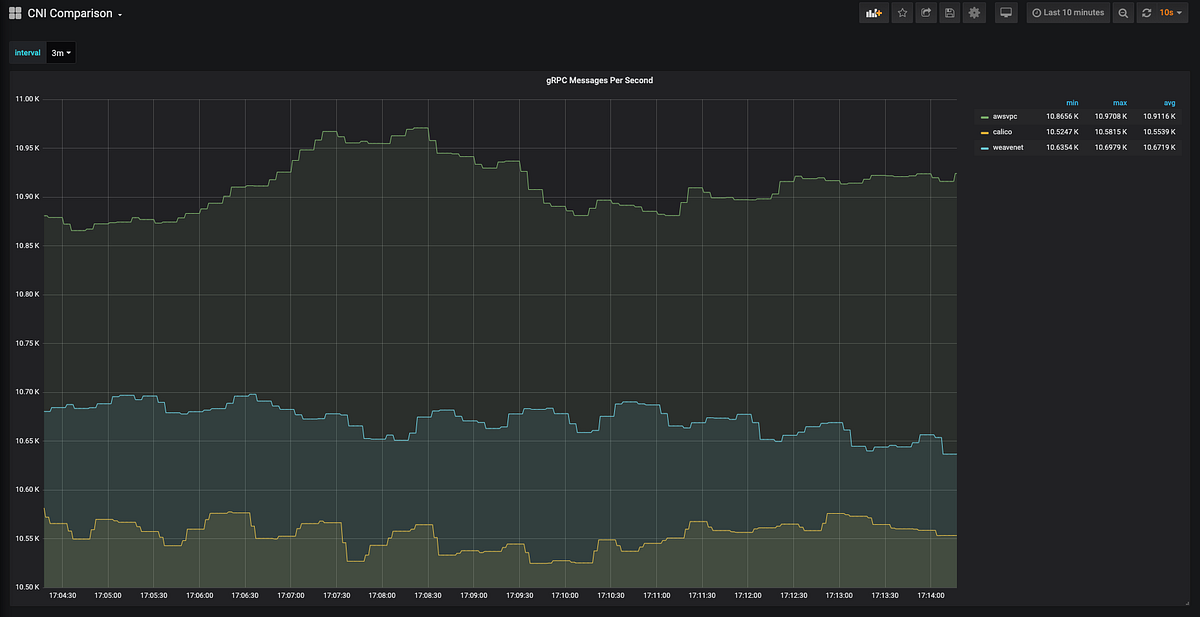Open the share dashboard dialog
Viewport: 1200px width, 617px height.
click(x=926, y=12)
